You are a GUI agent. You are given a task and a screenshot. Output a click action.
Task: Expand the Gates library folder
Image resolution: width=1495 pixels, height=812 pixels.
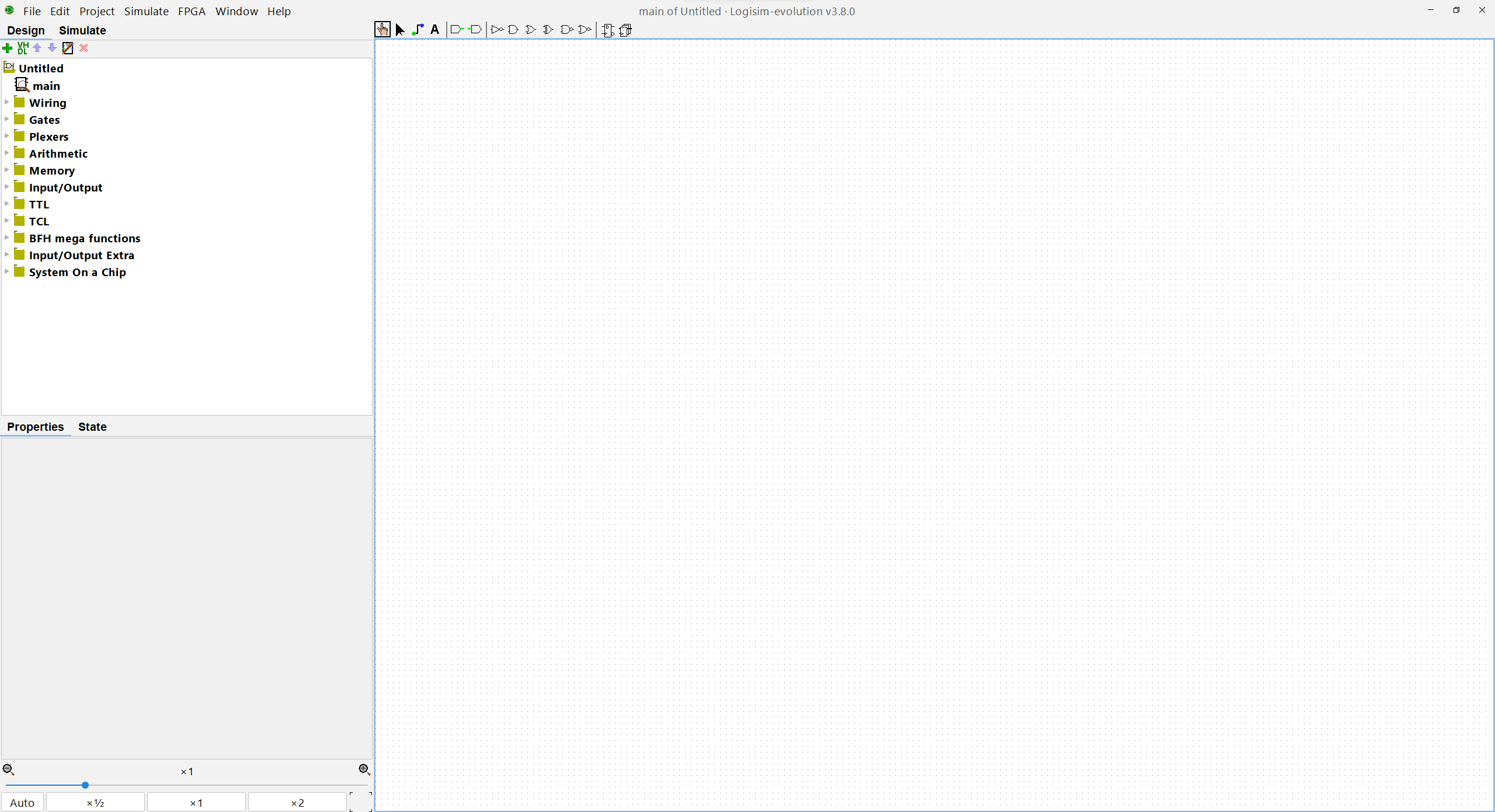tap(7, 120)
